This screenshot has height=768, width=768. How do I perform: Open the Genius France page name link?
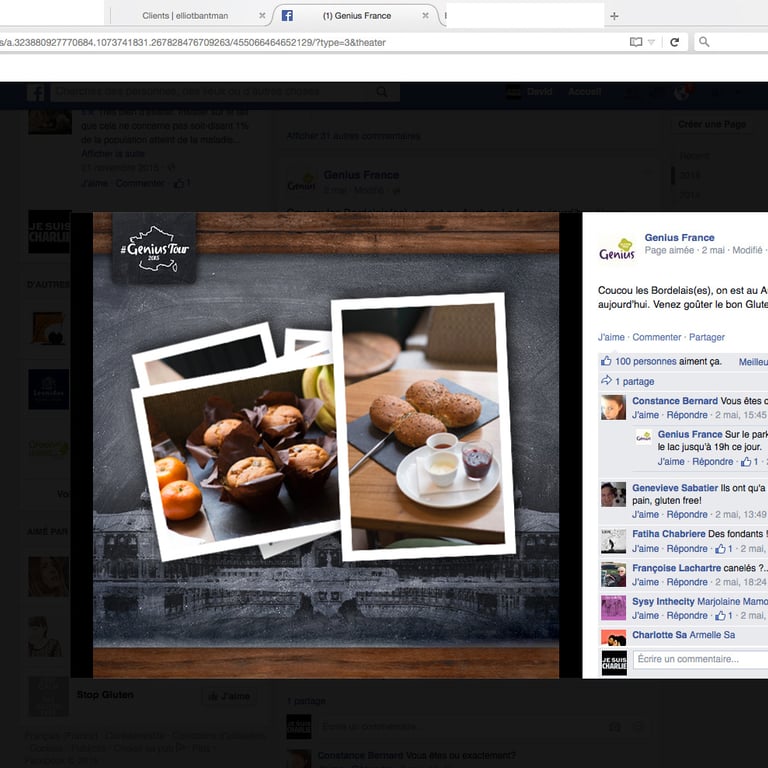[x=679, y=238]
